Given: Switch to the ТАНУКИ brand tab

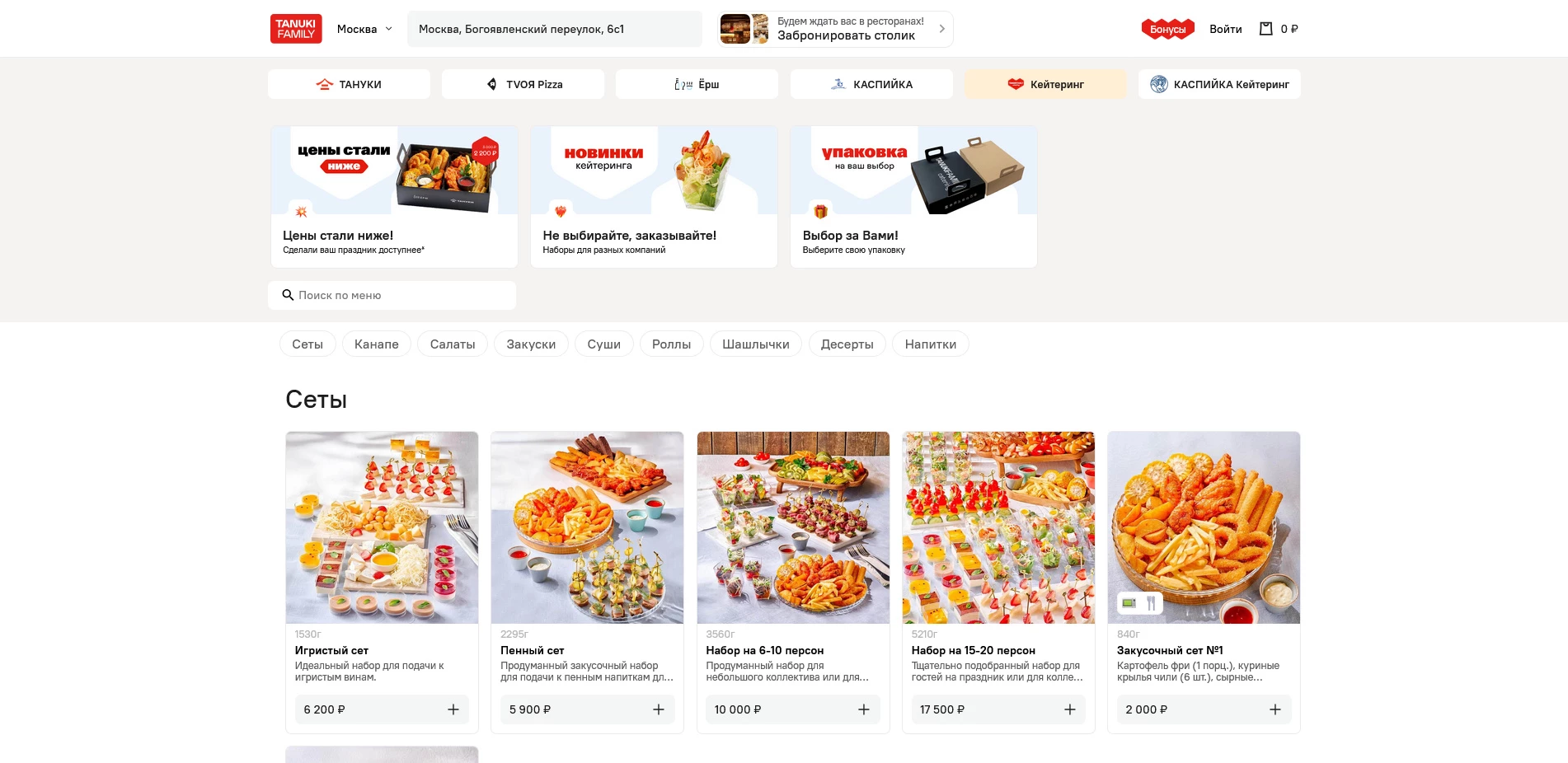Looking at the screenshot, I should click(349, 84).
